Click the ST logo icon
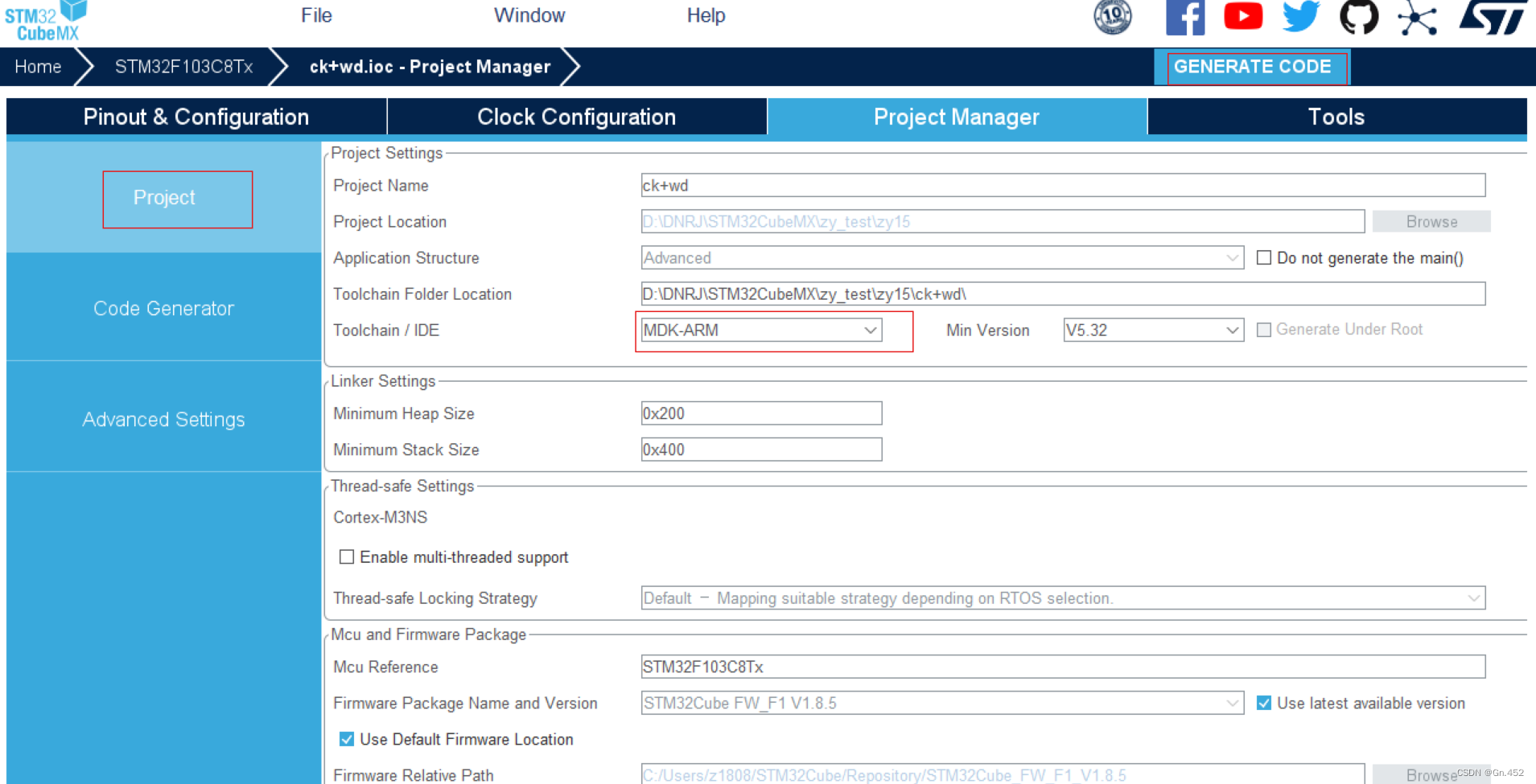Image resolution: width=1536 pixels, height=784 pixels. click(1493, 18)
